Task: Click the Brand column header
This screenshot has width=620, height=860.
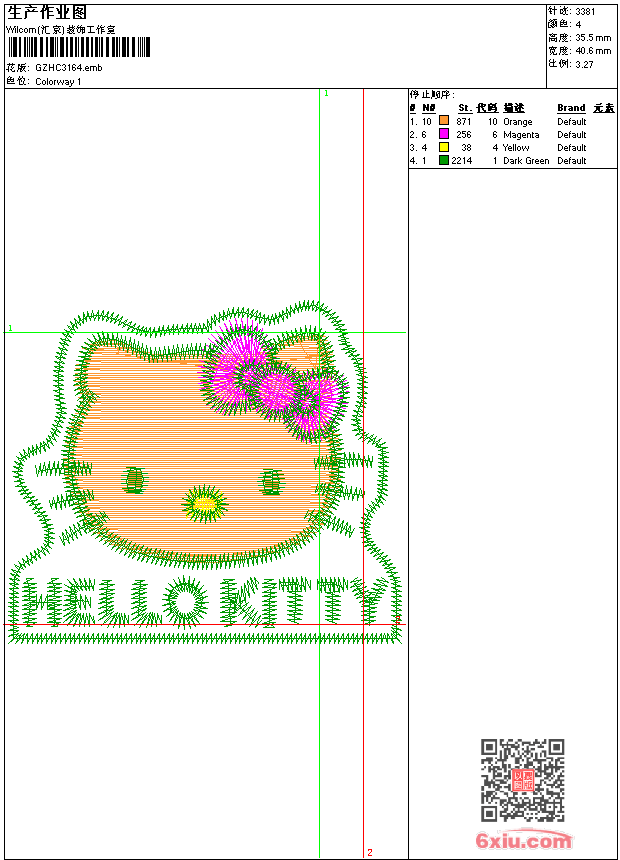Action: click(571, 108)
